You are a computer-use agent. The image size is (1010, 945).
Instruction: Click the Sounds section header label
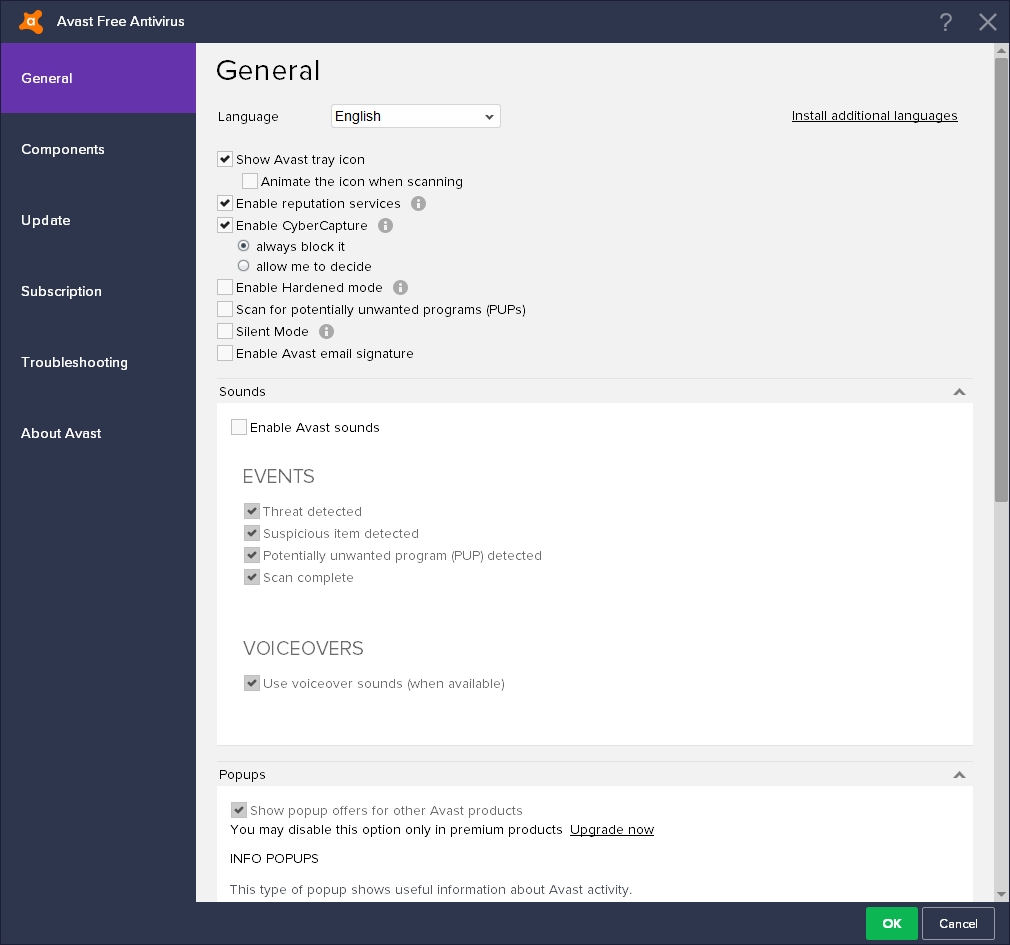pyautogui.click(x=242, y=392)
